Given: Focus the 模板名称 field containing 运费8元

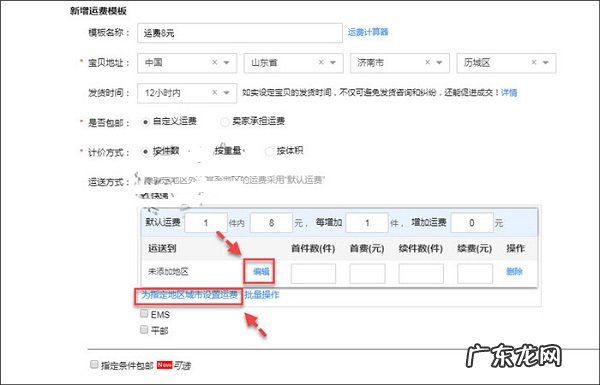Looking at the screenshot, I should point(240,33).
